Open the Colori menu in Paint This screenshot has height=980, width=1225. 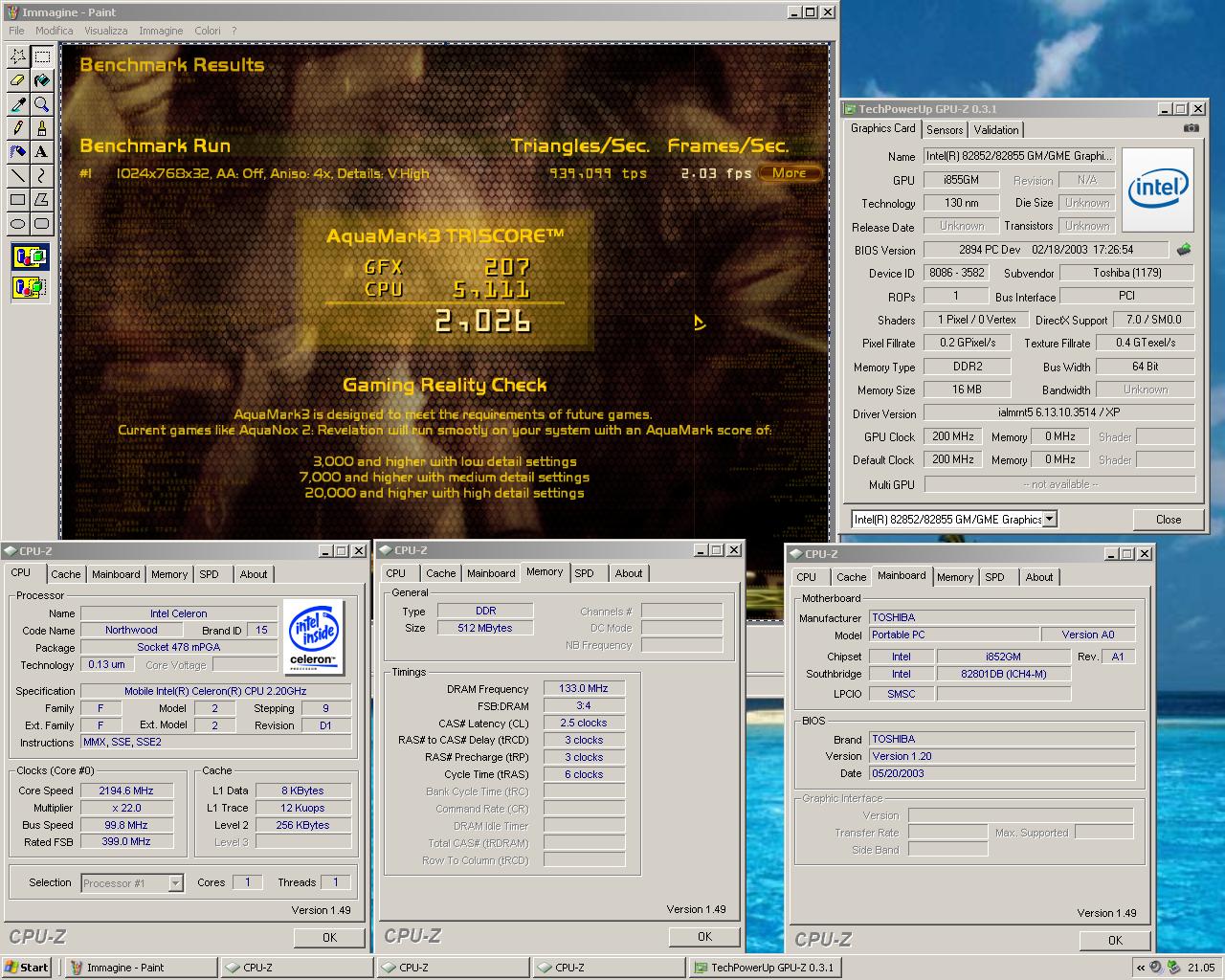(x=208, y=31)
